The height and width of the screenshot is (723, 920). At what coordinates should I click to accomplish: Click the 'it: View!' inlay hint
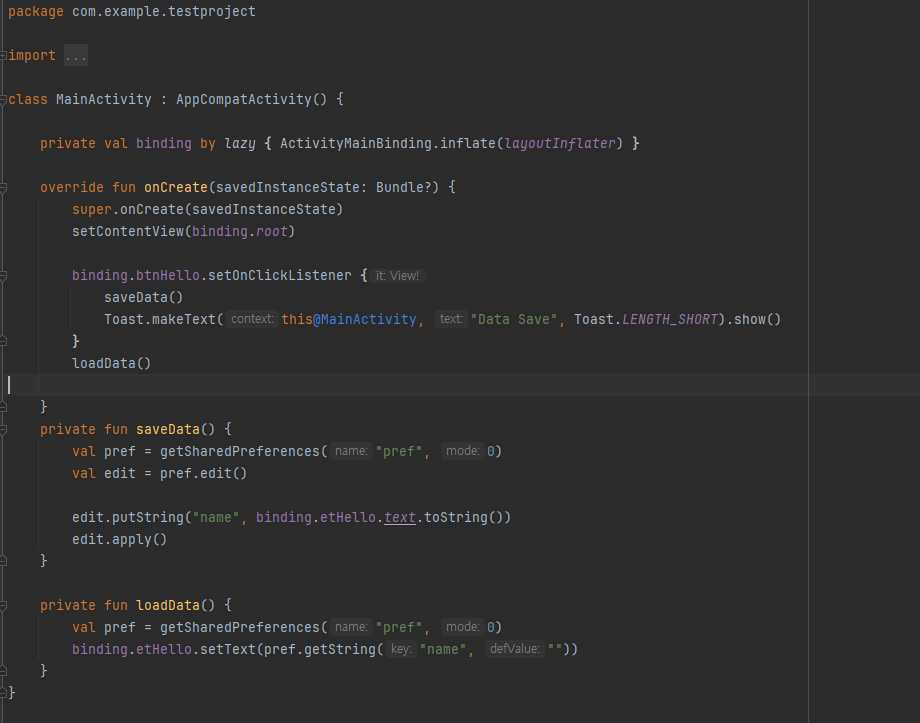tap(397, 276)
